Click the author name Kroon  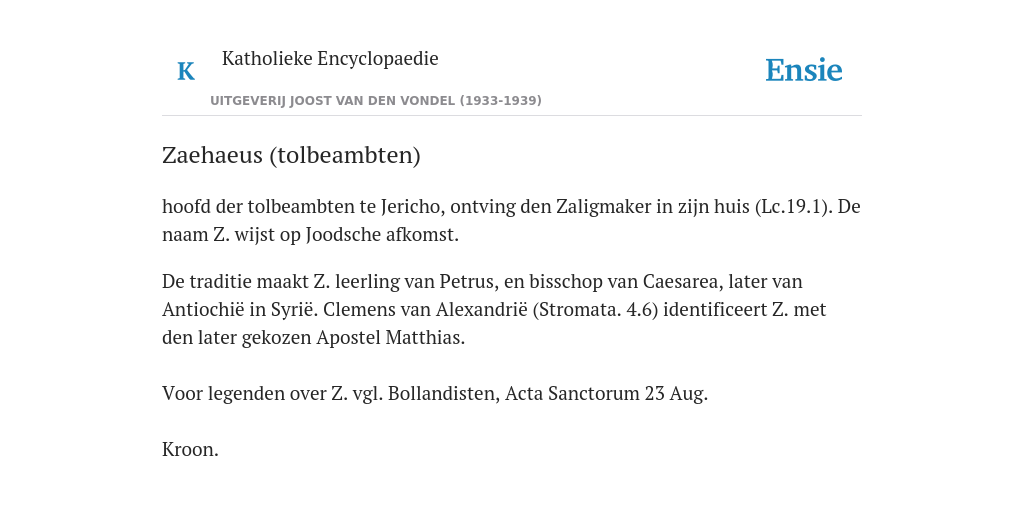[x=190, y=450]
